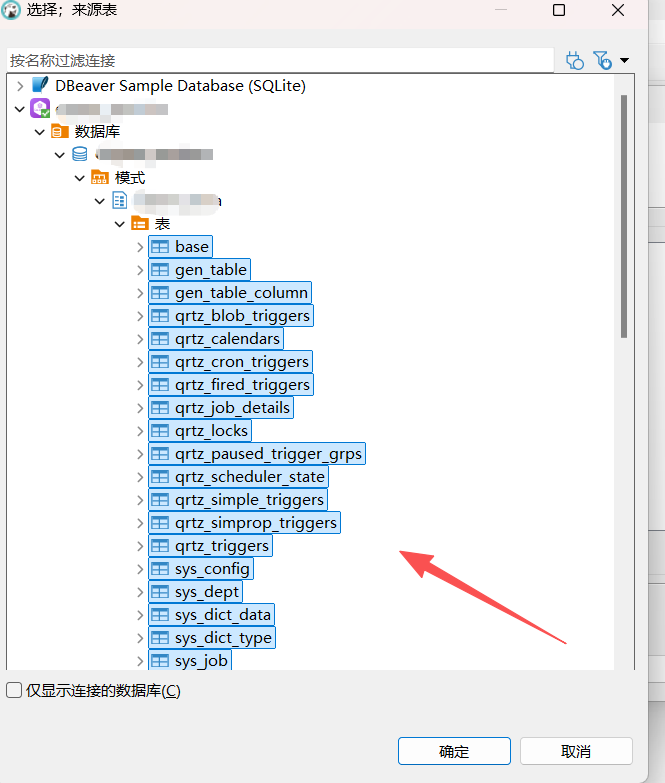Collapse the 模式 folder node
This screenshot has height=783, width=665.
(80, 178)
